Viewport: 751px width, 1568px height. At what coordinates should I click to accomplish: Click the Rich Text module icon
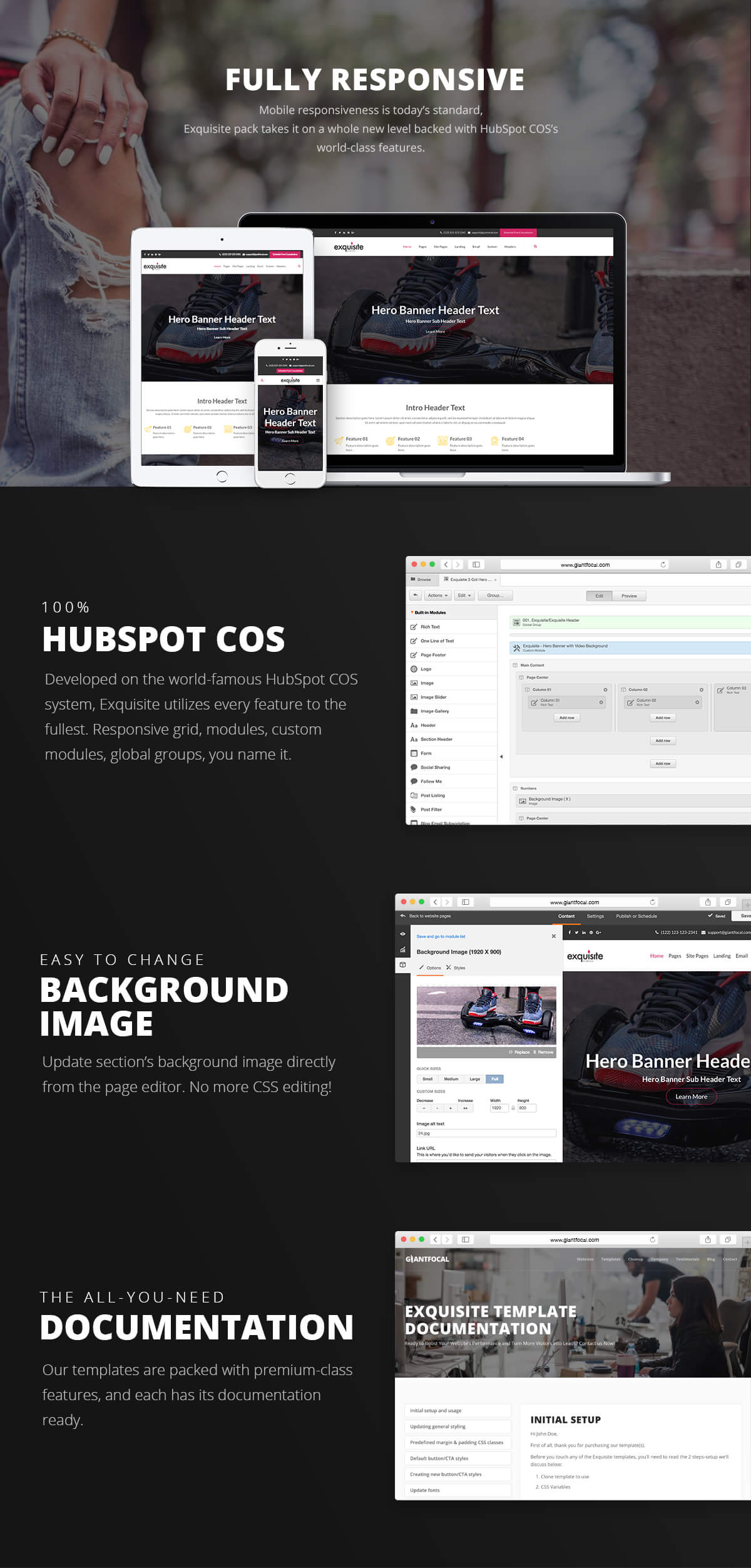coord(414,627)
